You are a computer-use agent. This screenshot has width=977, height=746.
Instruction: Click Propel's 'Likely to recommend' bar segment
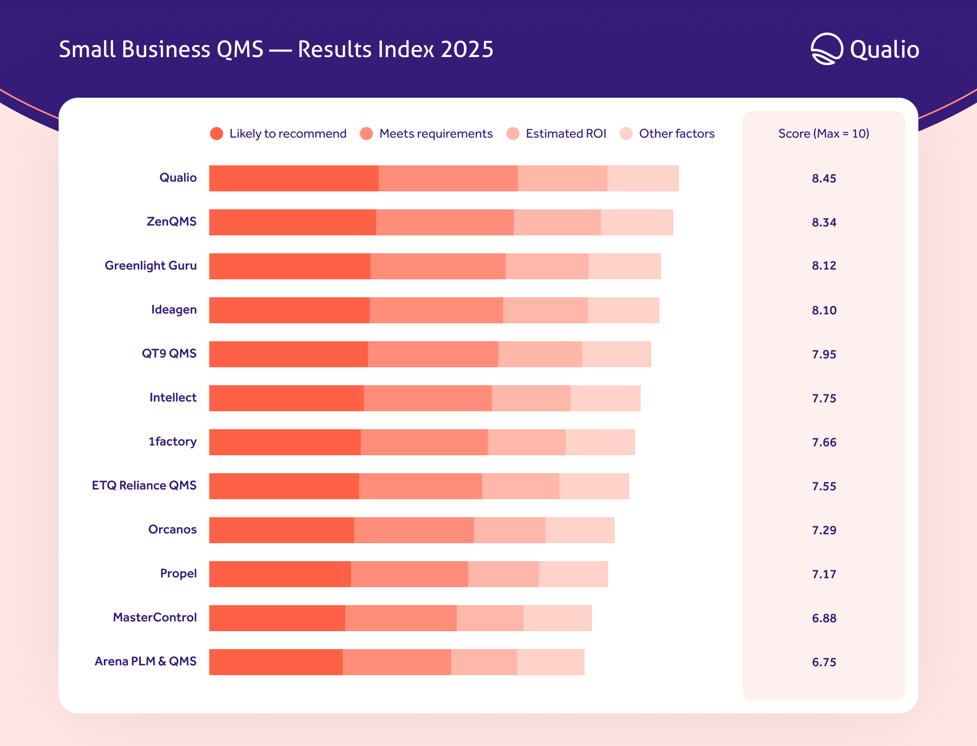point(280,574)
